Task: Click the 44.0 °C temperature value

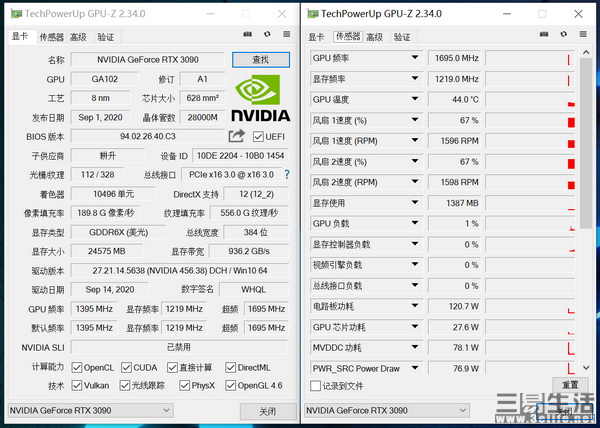Action: (454, 99)
